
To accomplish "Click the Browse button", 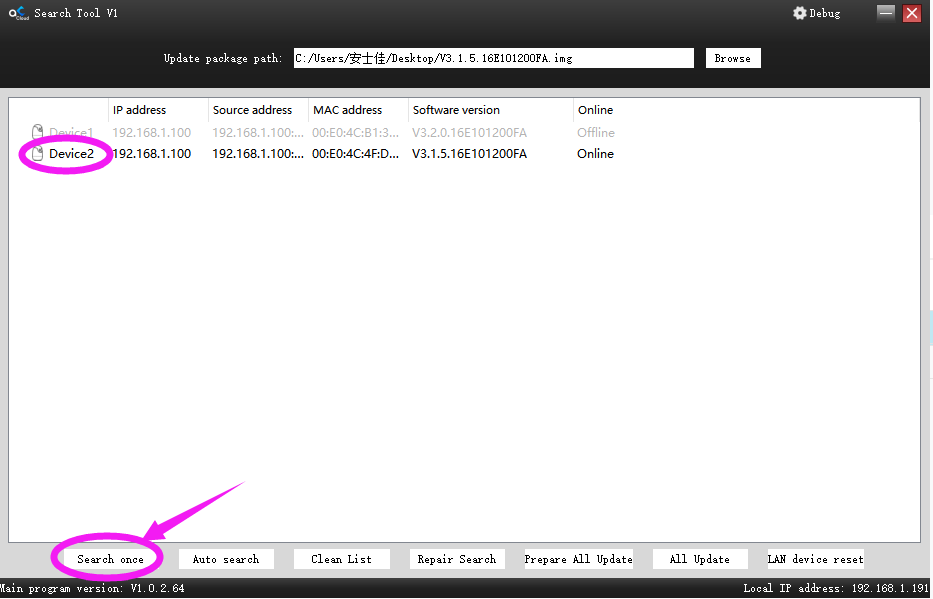I will (733, 58).
